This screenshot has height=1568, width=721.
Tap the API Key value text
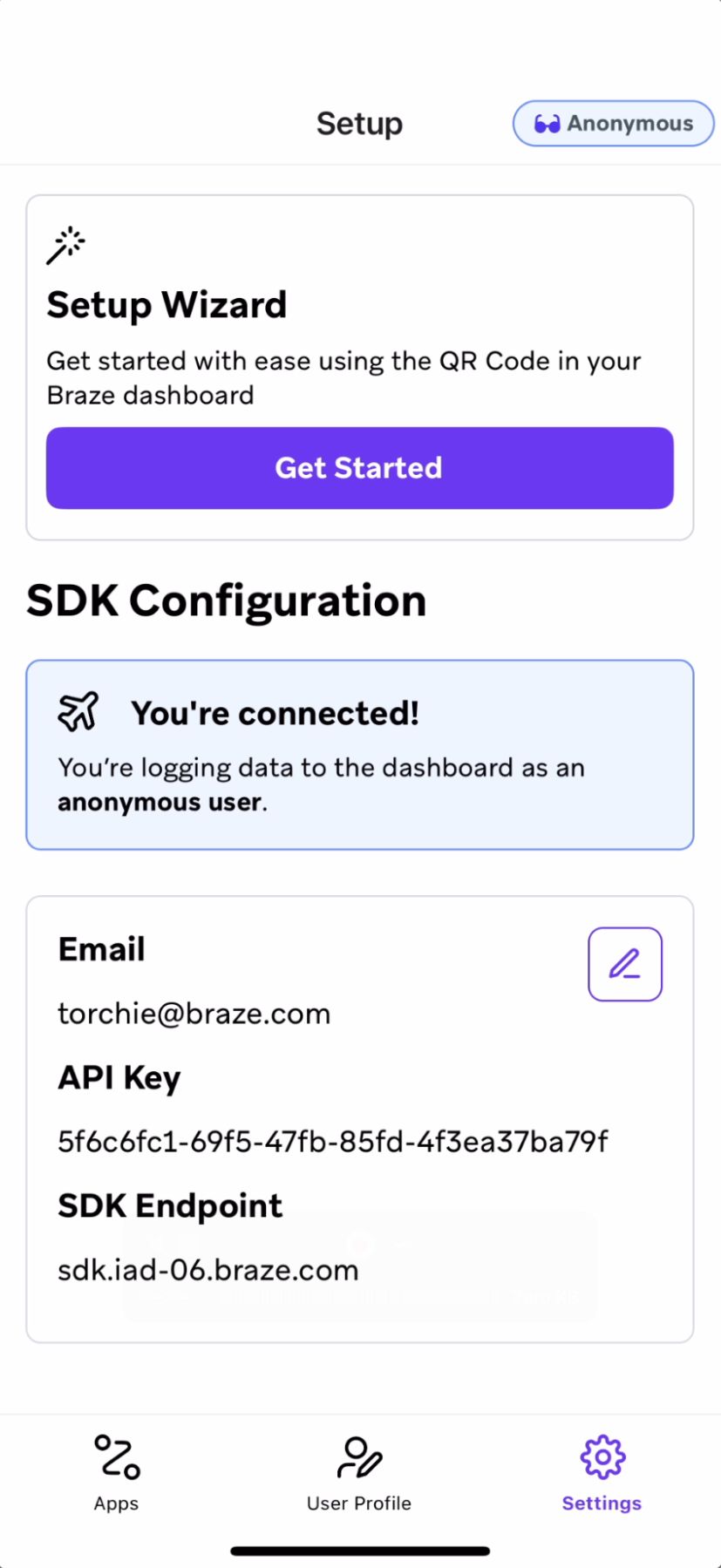coord(332,1142)
